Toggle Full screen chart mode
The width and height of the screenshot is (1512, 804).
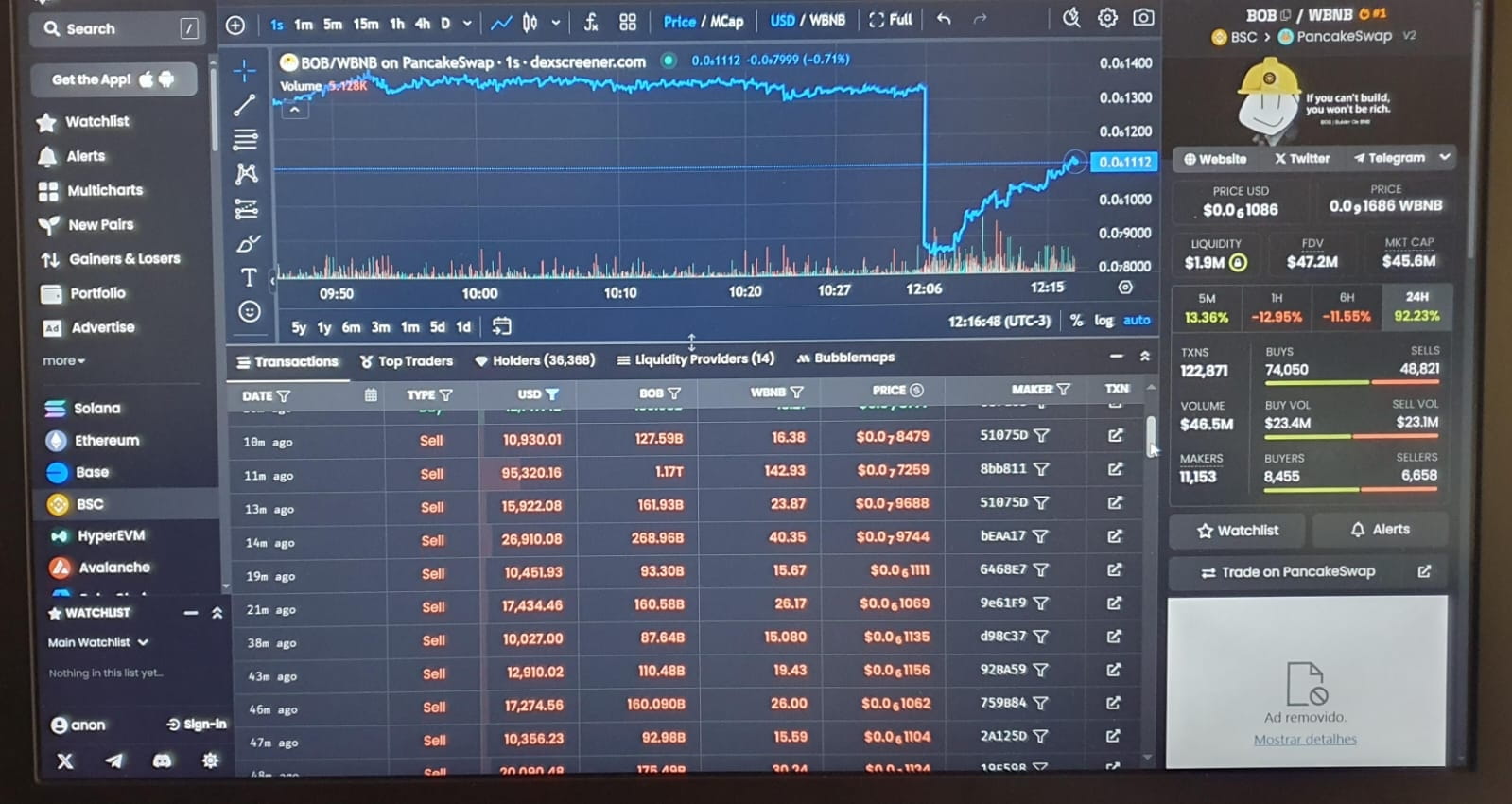891,20
